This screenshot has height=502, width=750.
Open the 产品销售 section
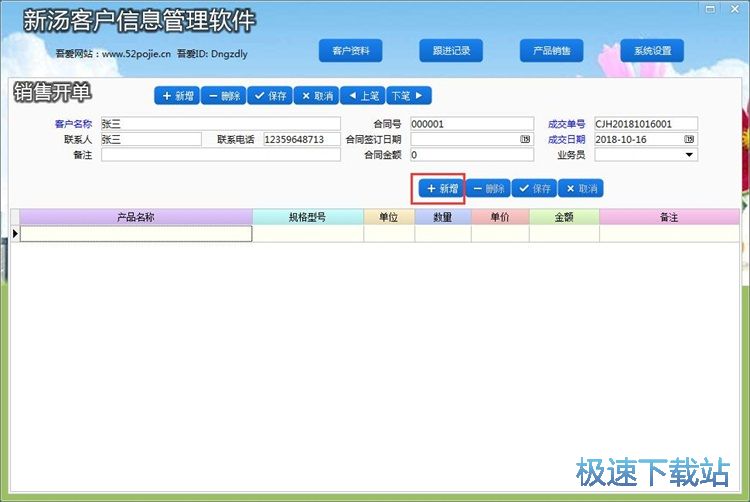point(551,51)
